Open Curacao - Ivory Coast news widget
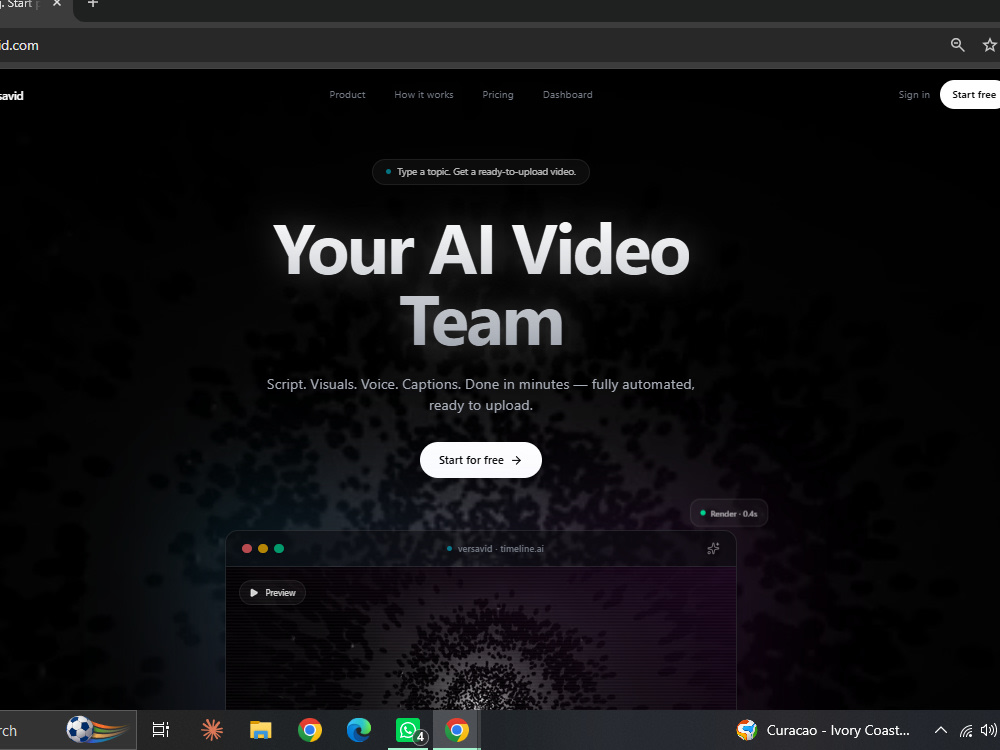This screenshot has width=1000, height=750. [x=823, y=730]
